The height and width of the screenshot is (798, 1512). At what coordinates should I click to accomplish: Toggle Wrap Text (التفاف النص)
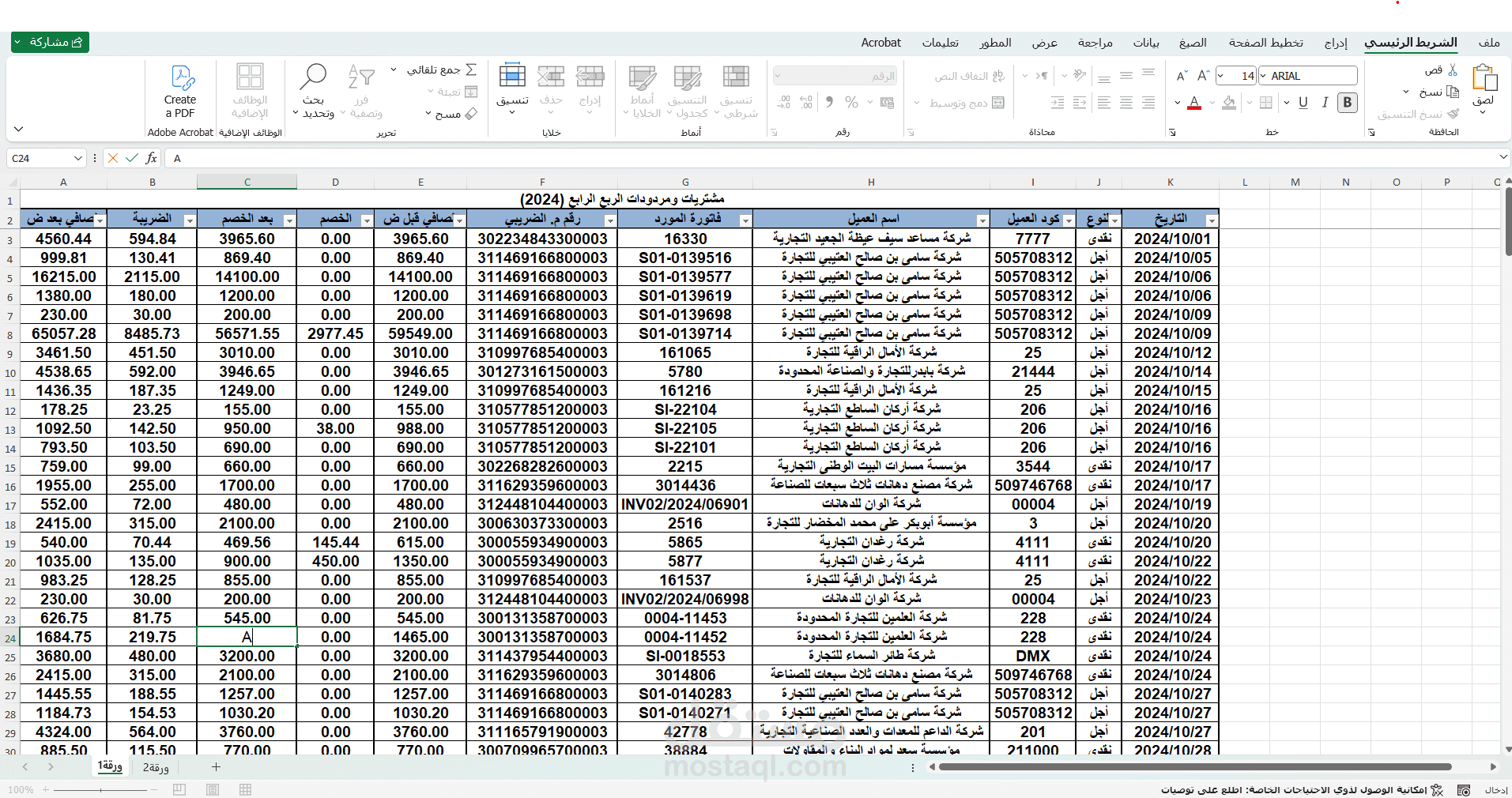[x=970, y=76]
